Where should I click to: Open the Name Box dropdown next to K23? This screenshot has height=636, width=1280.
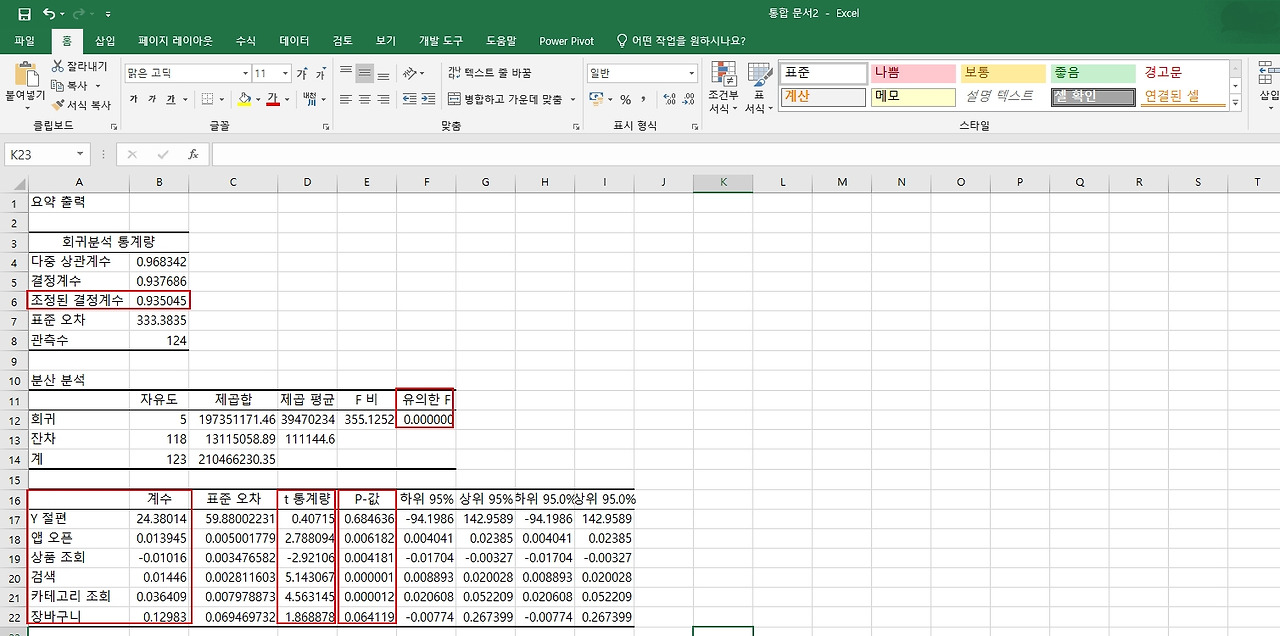[x=80, y=154]
